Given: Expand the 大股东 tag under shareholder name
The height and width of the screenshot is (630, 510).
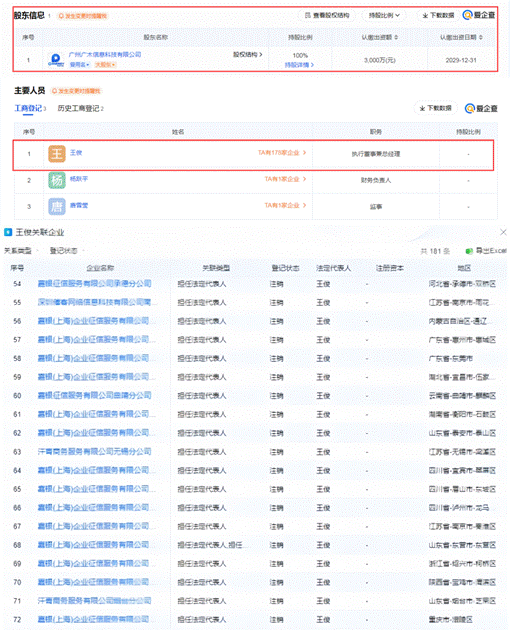Looking at the screenshot, I should (x=105, y=65).
